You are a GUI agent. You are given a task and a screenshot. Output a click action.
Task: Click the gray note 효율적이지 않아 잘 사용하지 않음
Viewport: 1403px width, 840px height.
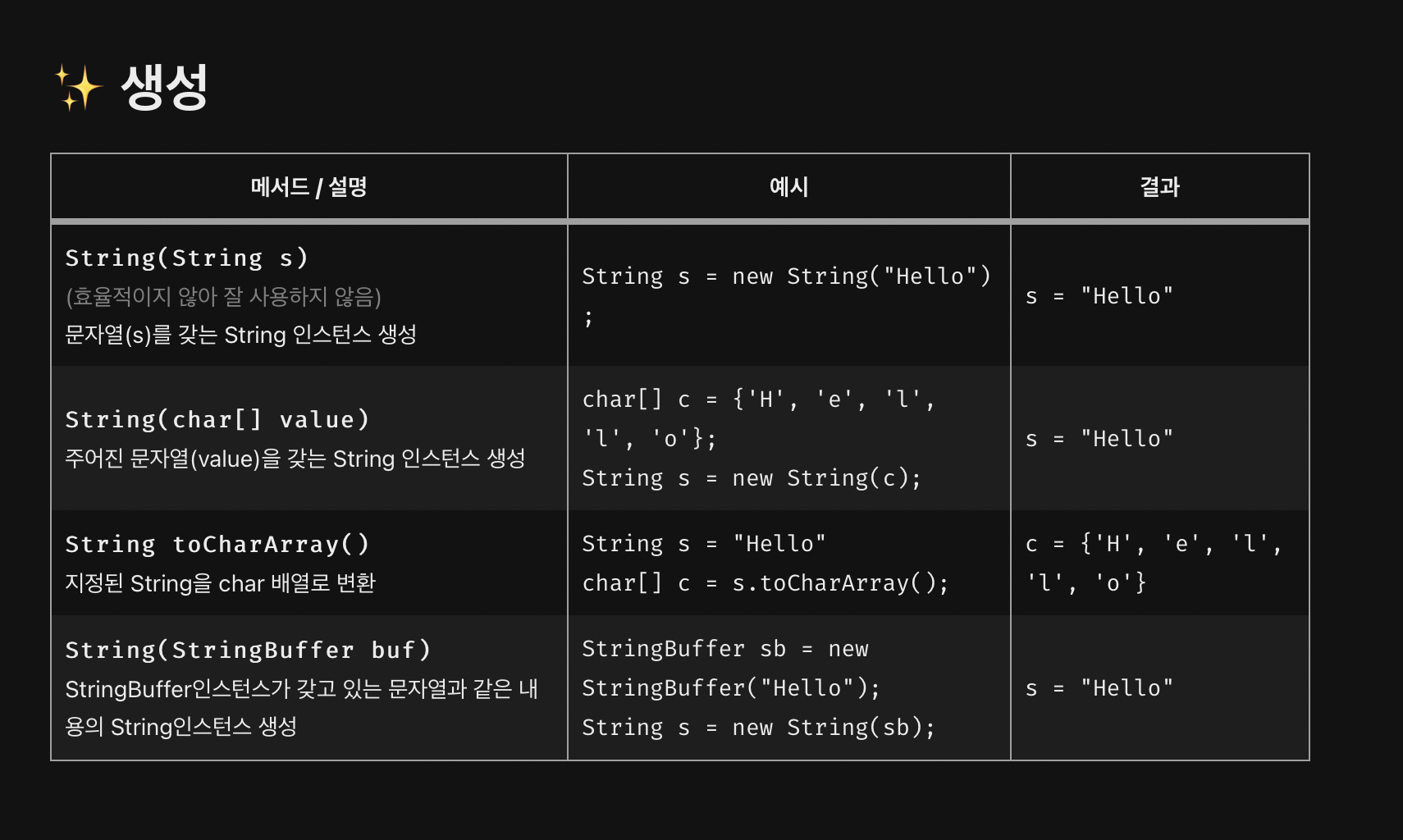pyautogui.click(x=223, y=296)
